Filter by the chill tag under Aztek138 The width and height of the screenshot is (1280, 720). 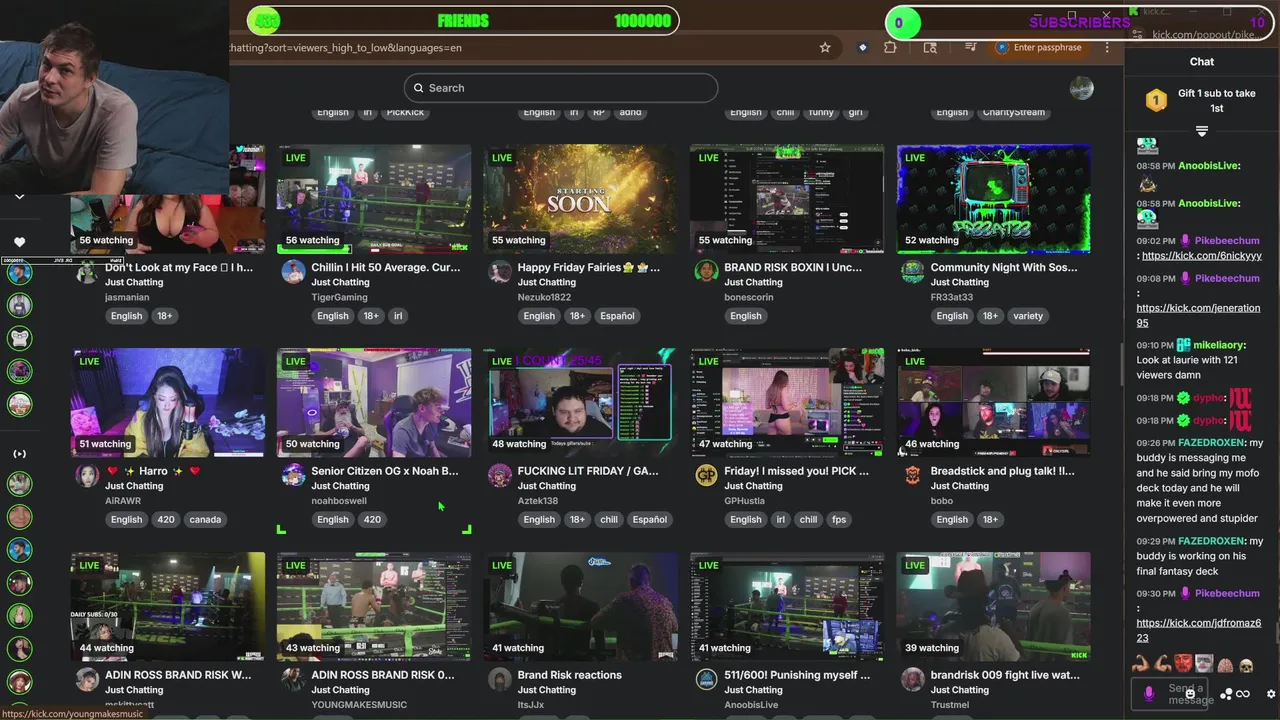coord(609,519)
